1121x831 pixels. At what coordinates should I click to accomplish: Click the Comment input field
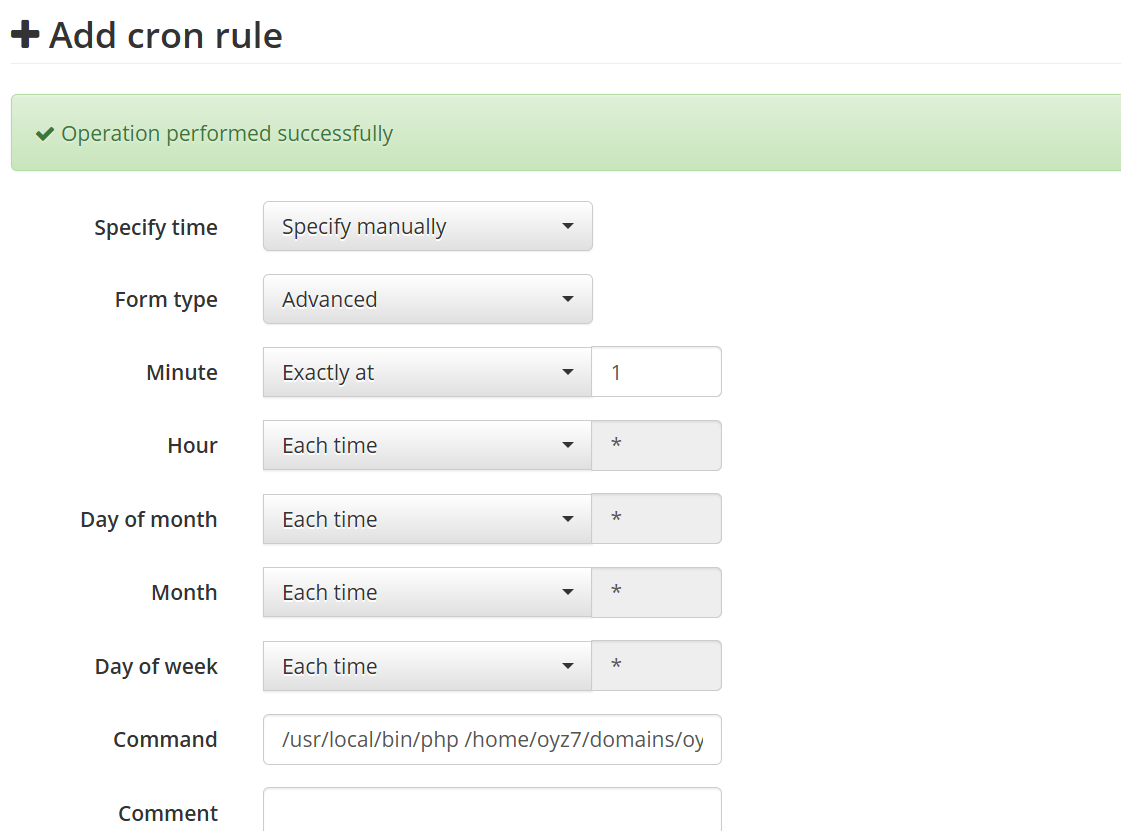coord(492,810)
